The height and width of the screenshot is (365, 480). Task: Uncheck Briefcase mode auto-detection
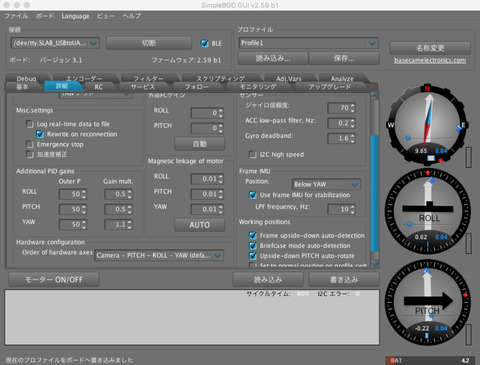click(253, 246)
